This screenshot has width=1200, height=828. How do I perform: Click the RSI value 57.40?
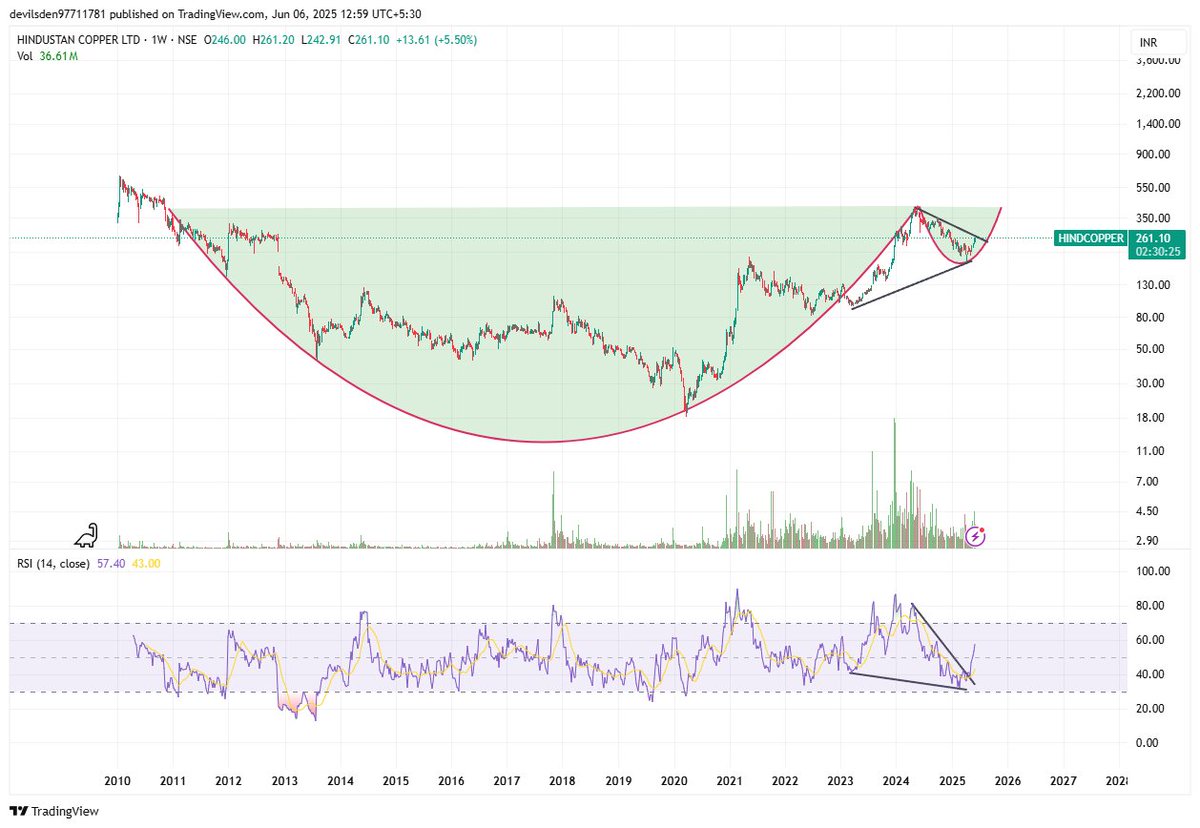click(x=112, y=563)
